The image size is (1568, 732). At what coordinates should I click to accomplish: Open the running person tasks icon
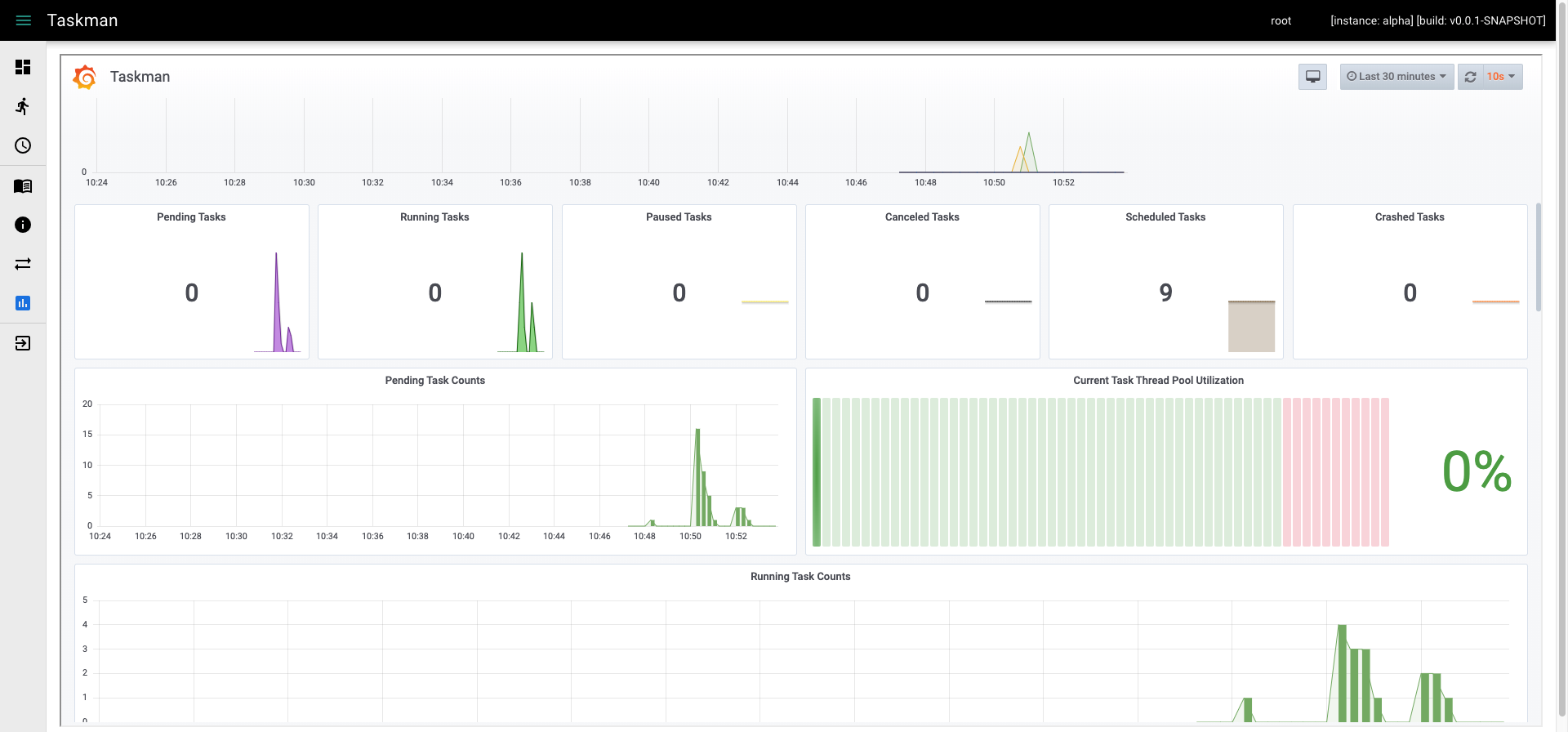tap(23, 106)
